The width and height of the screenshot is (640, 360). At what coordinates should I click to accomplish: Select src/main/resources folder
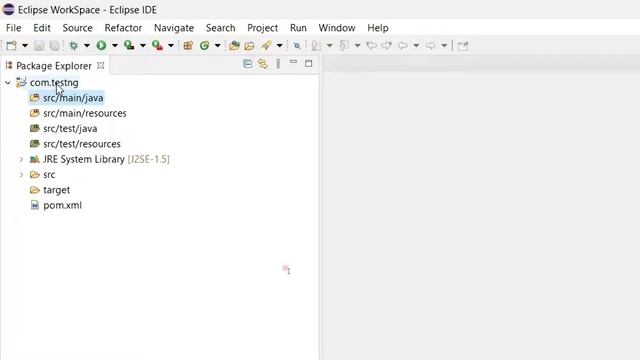coord(85,113)
